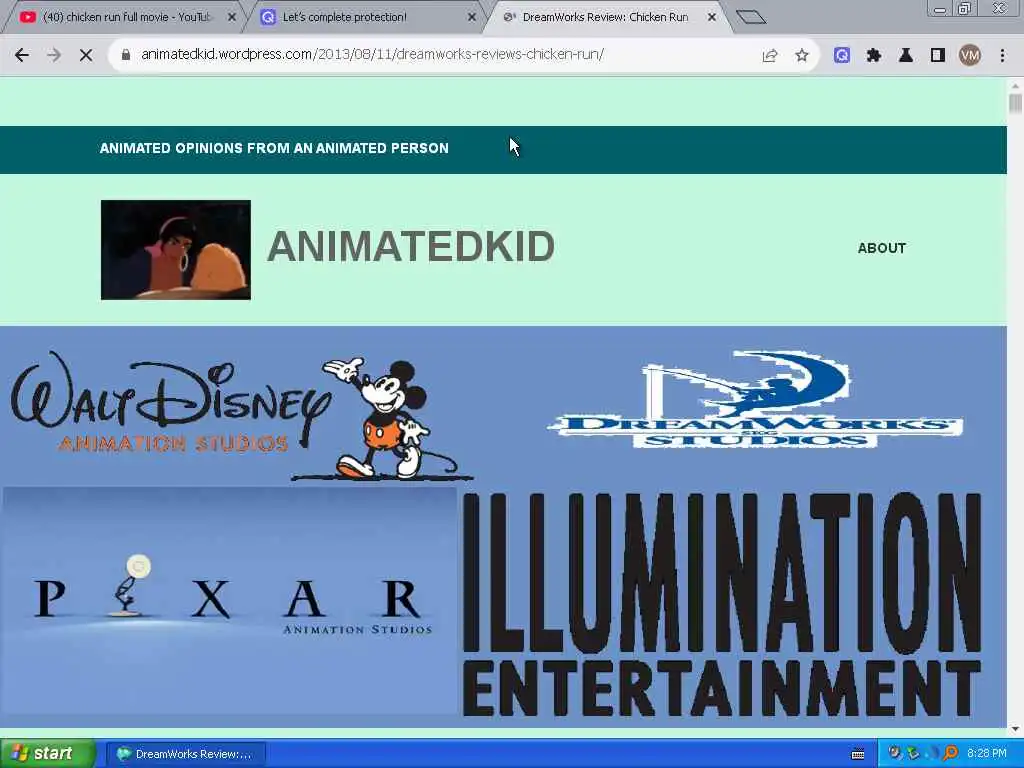Image resolution: width=1024 pixels, height=768 pixels.
Task: Close the DreamWorks Review tab
Action: 712,18
